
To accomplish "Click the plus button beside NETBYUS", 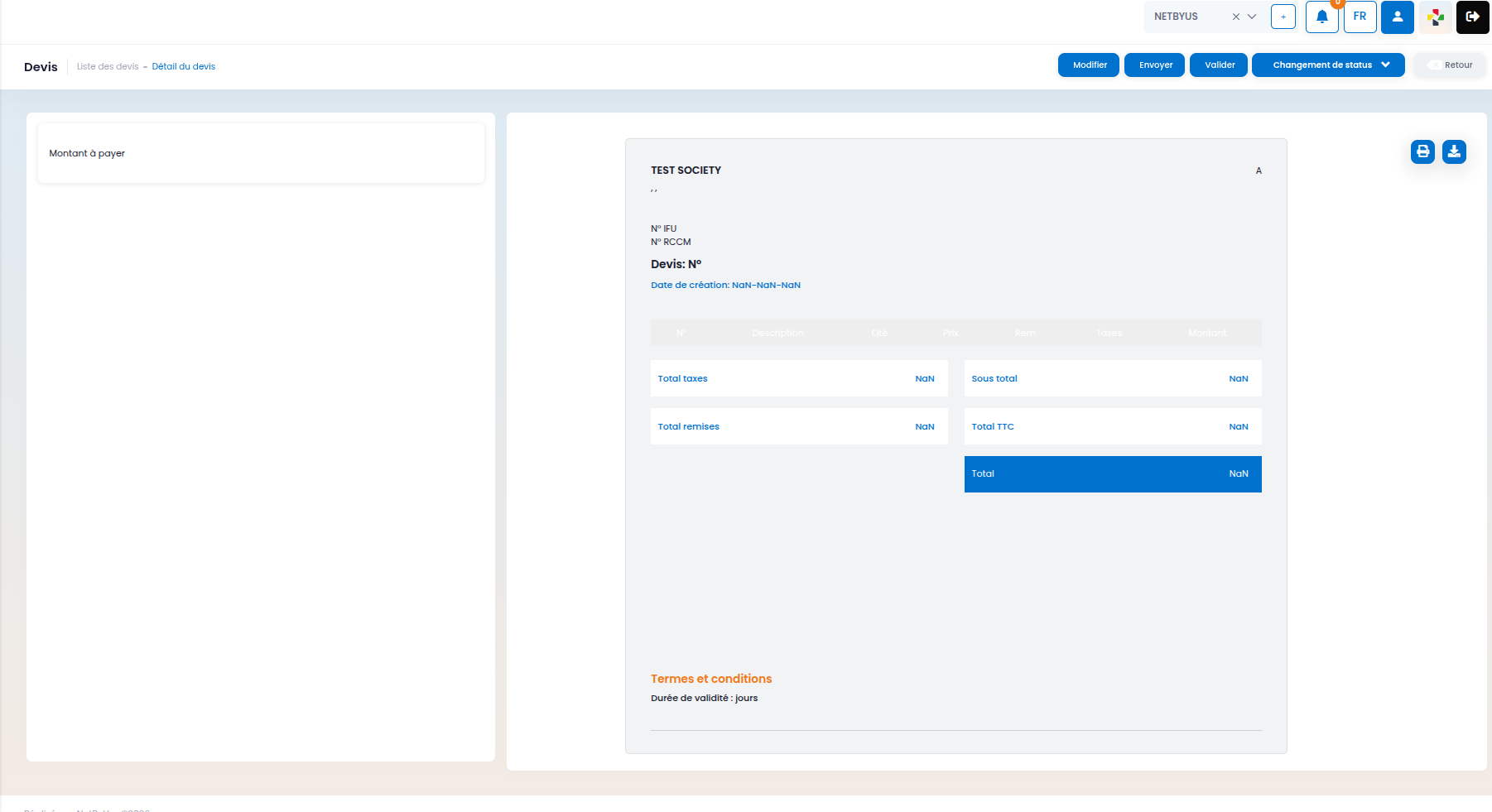I will pyautogui.click(x=1283, y=17).
